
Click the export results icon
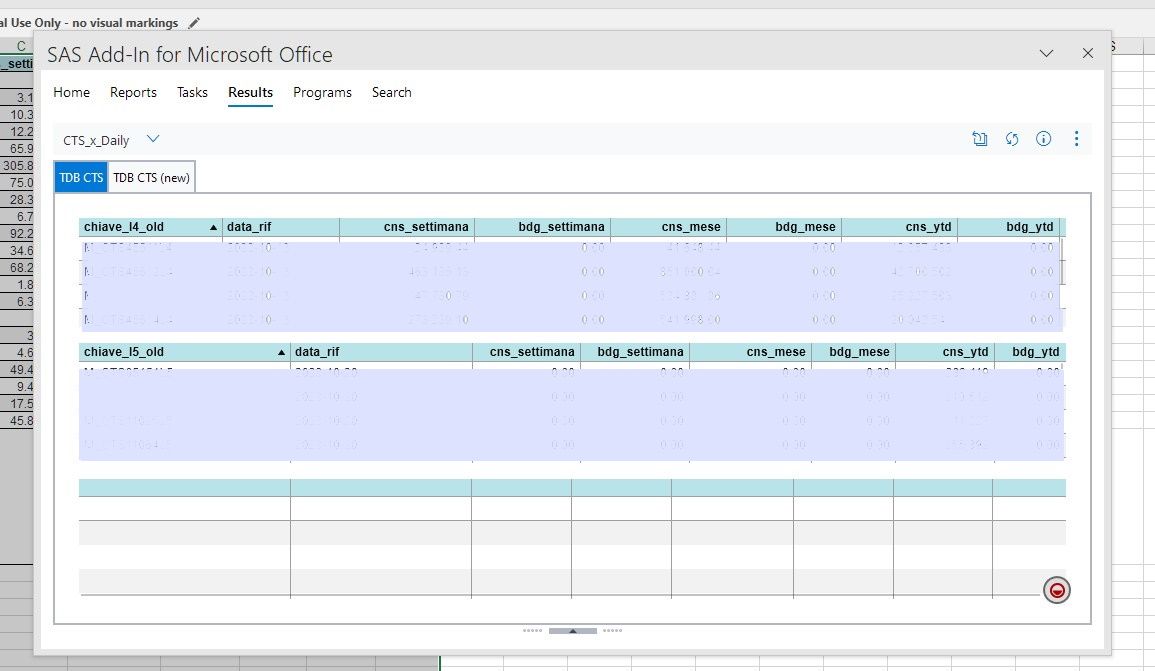(979, 138)
